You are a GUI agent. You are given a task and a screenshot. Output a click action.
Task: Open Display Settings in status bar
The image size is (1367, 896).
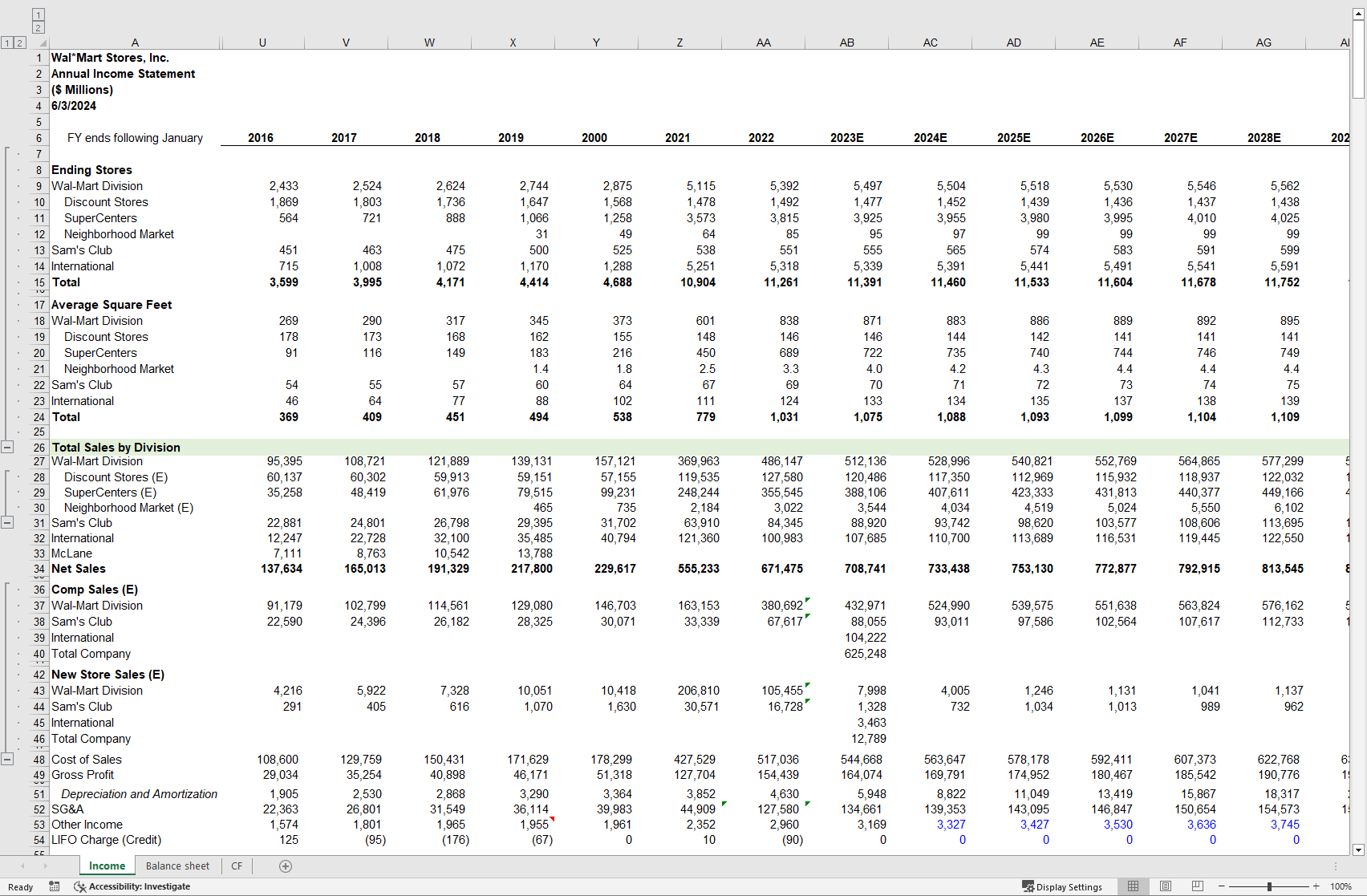tap(1062, 886)
